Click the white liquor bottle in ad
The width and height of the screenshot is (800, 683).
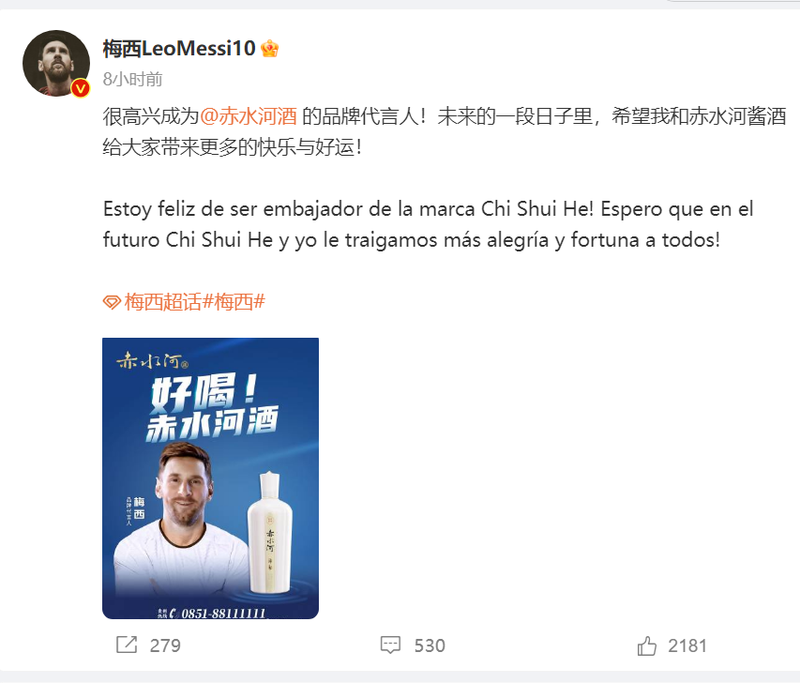(270, 533)
